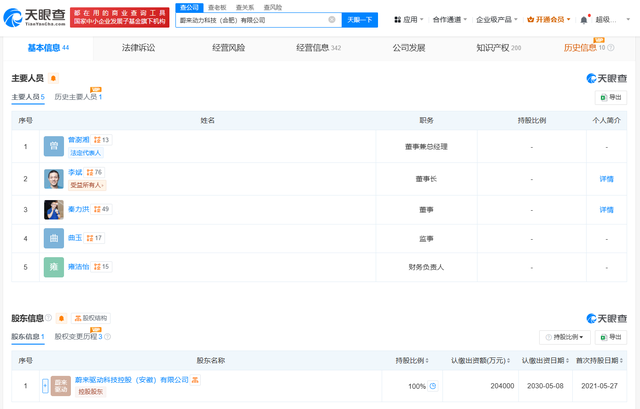Open the 持股比例 filter dropdown
The image size is (640, 409).
[x=565, y=337]
